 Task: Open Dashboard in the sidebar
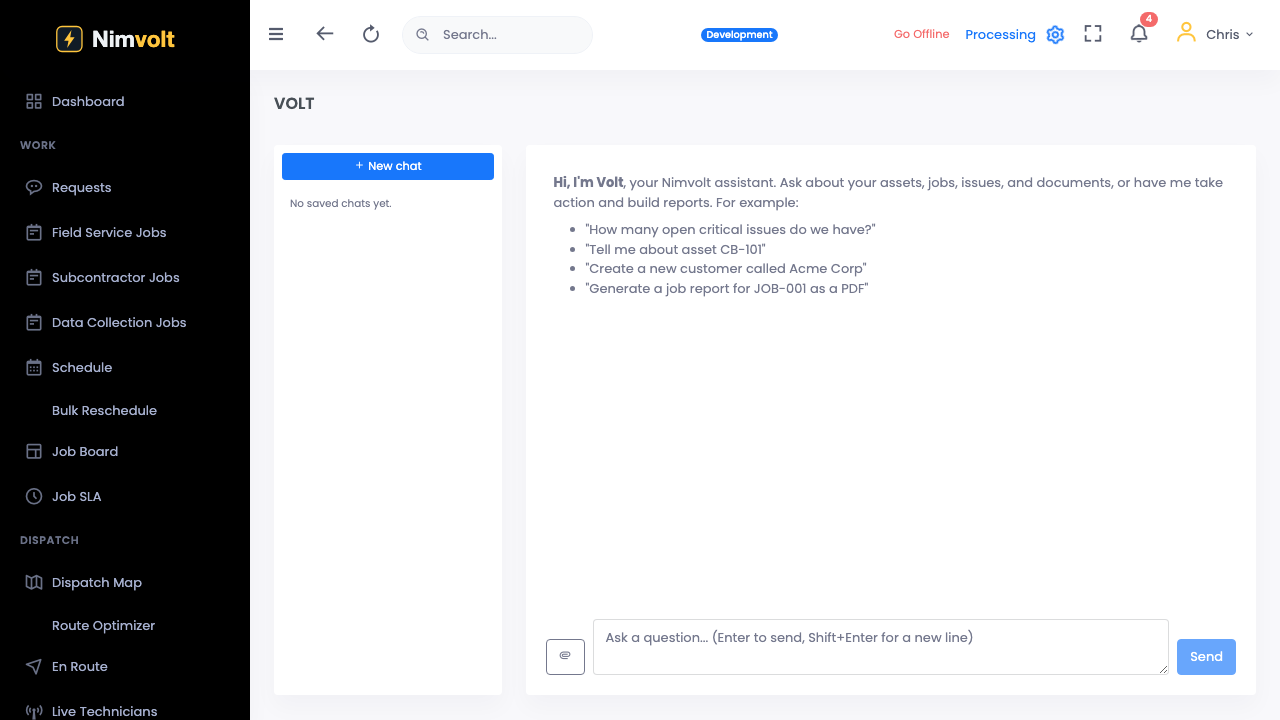tap(88, 101)
